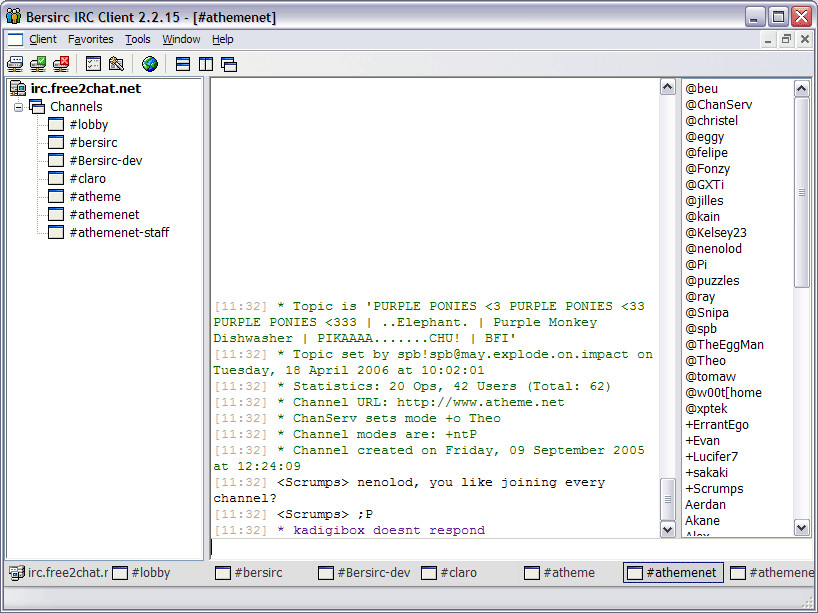The image size is (818, 613).
Task: Select user @w00t[home in nick list
Action: 723,392
